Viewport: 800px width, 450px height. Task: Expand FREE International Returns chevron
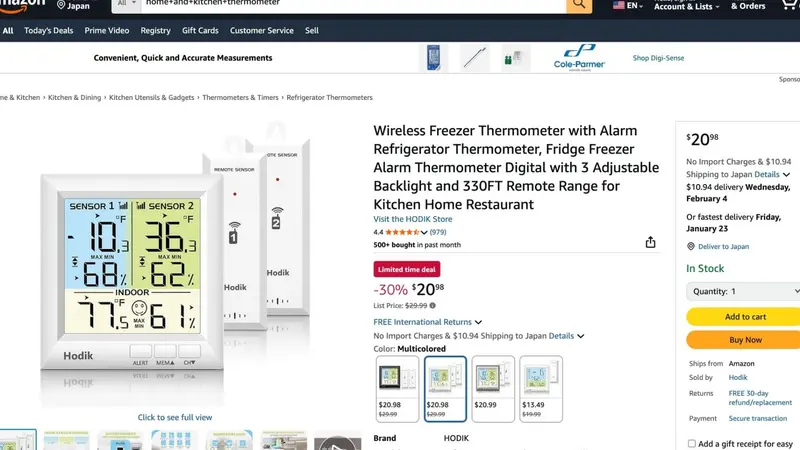pos(478,322)
